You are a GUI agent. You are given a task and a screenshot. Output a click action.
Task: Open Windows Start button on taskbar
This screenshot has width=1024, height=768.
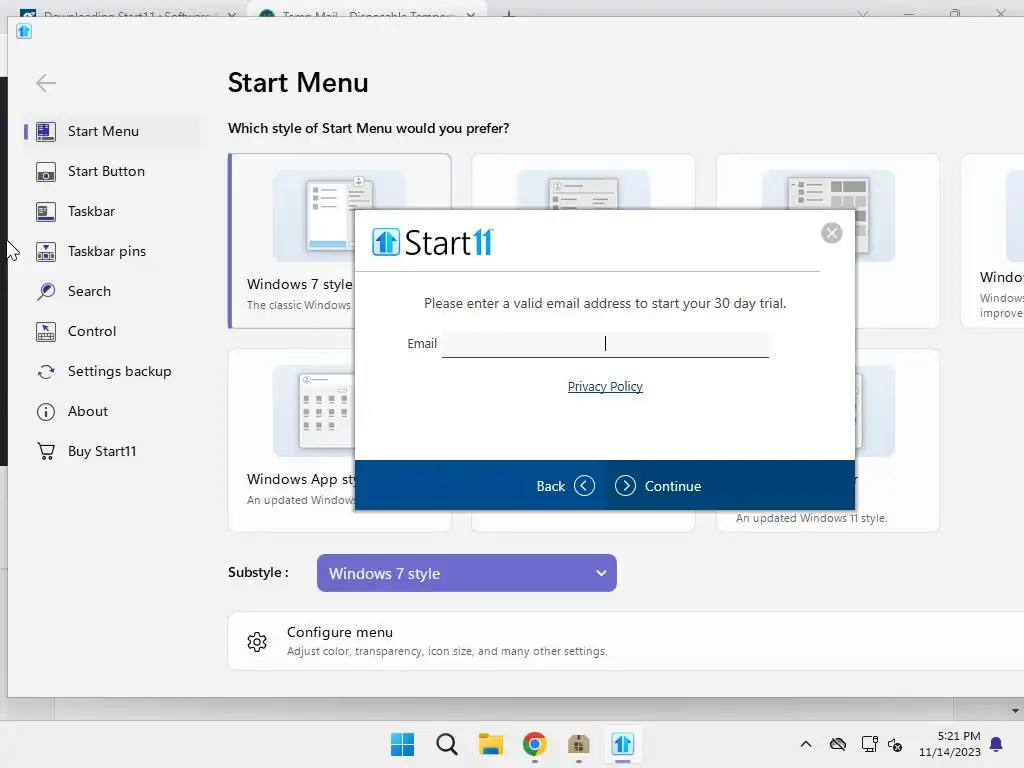pos(402,744)
